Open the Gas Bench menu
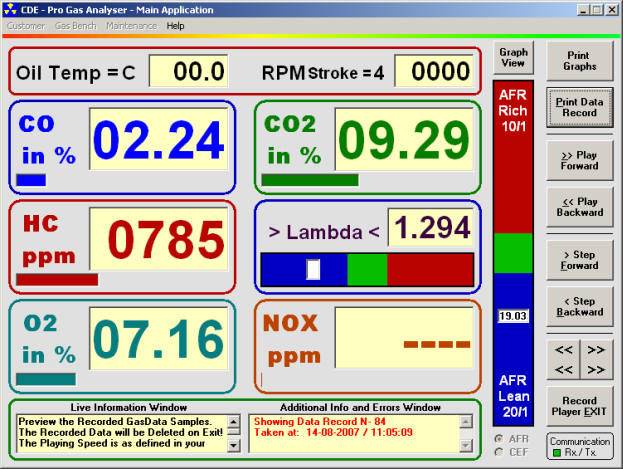Screen dimensions: 623x469 [x=75, y=25]
